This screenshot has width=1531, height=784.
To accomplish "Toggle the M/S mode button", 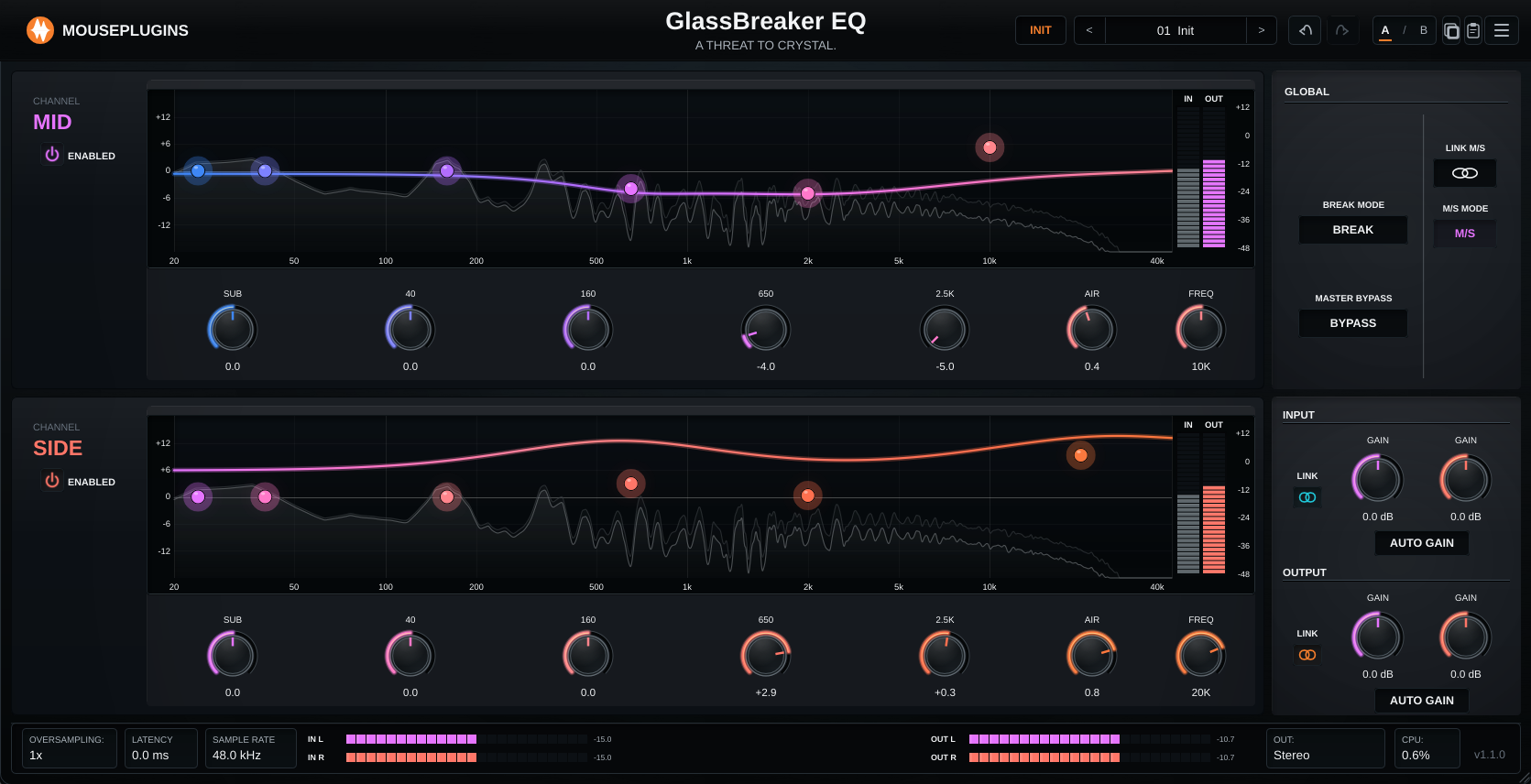I will coord(1465,234).
